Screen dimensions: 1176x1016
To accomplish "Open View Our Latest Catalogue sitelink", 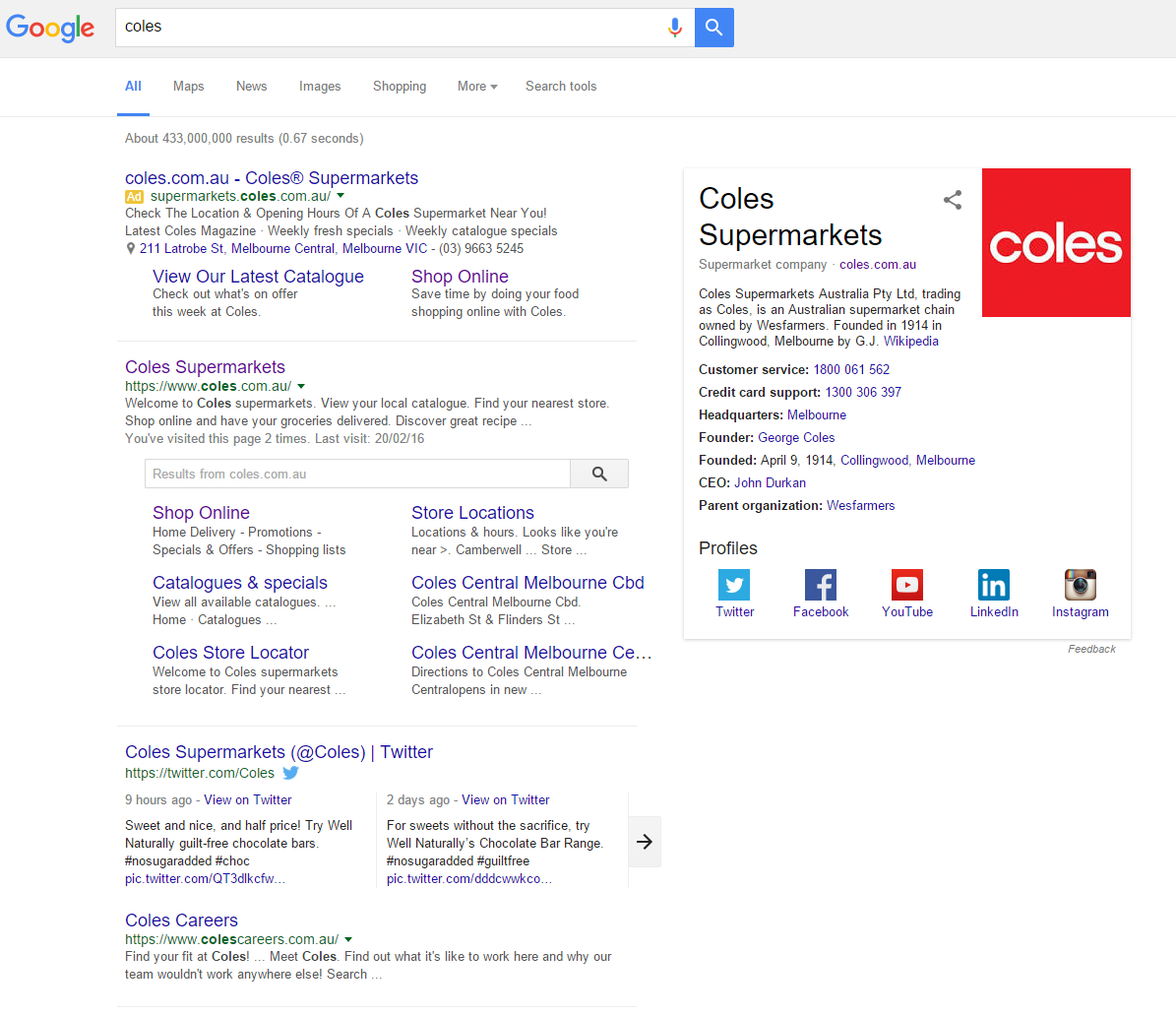I will click(x=258, y=276).
